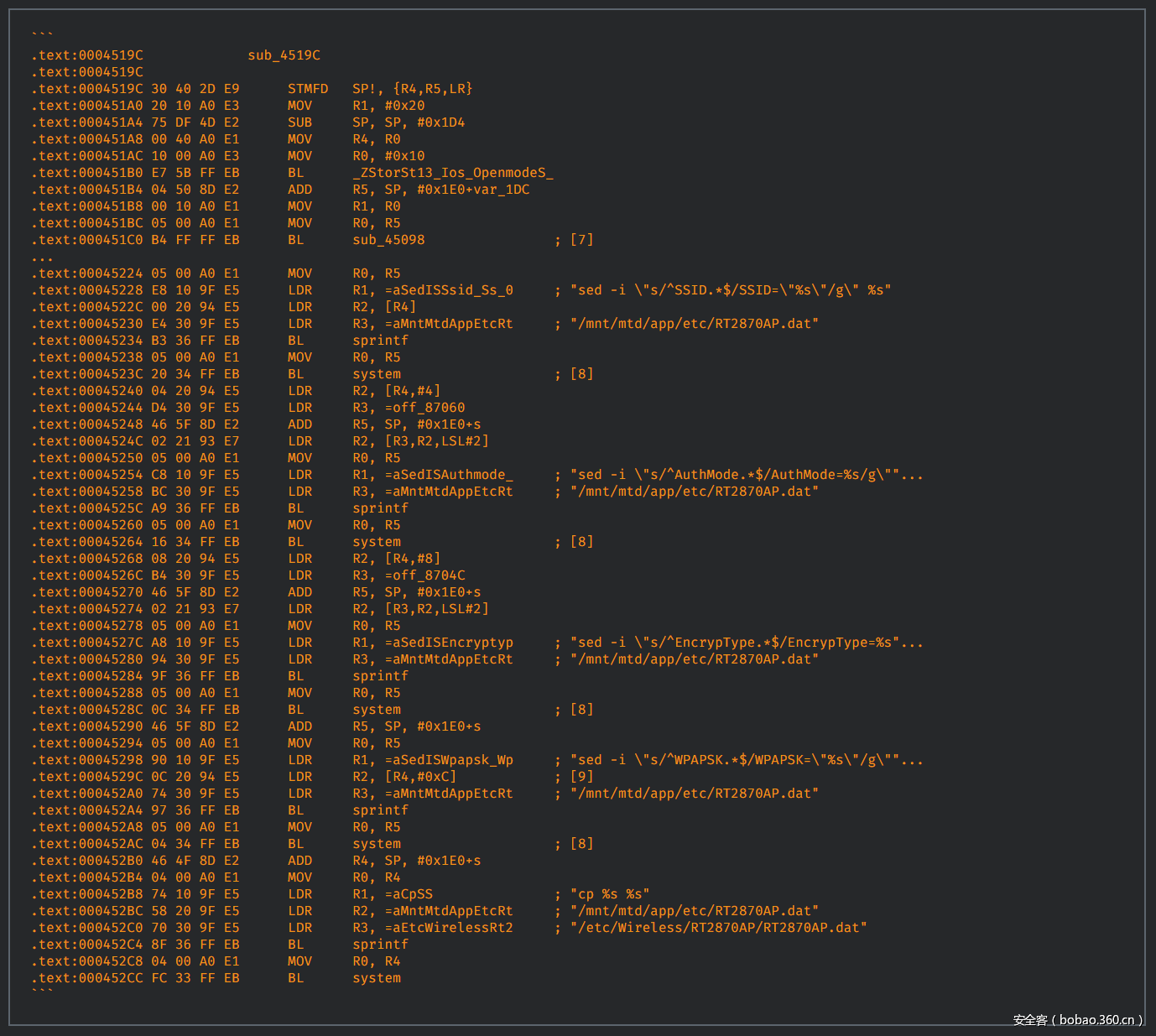The width and height of the screenshot is (1156, 1036).
Task: Click the SUB instruction mnemonic
Action: 299,122
